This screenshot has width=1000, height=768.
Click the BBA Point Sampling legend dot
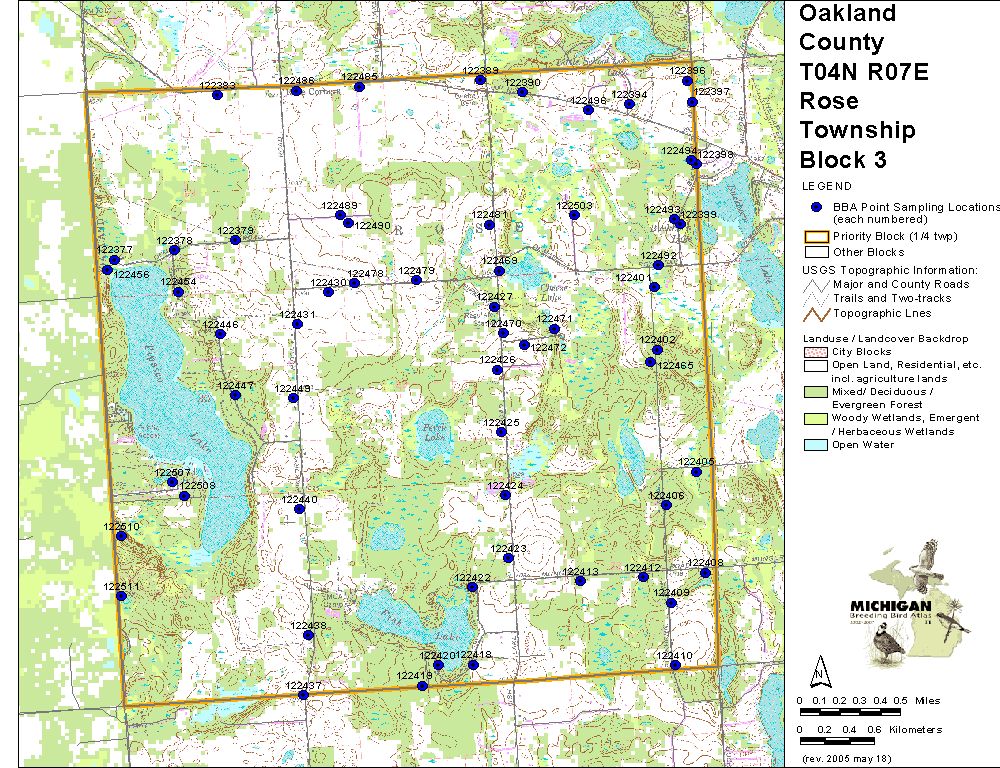(x=816, y=207)
